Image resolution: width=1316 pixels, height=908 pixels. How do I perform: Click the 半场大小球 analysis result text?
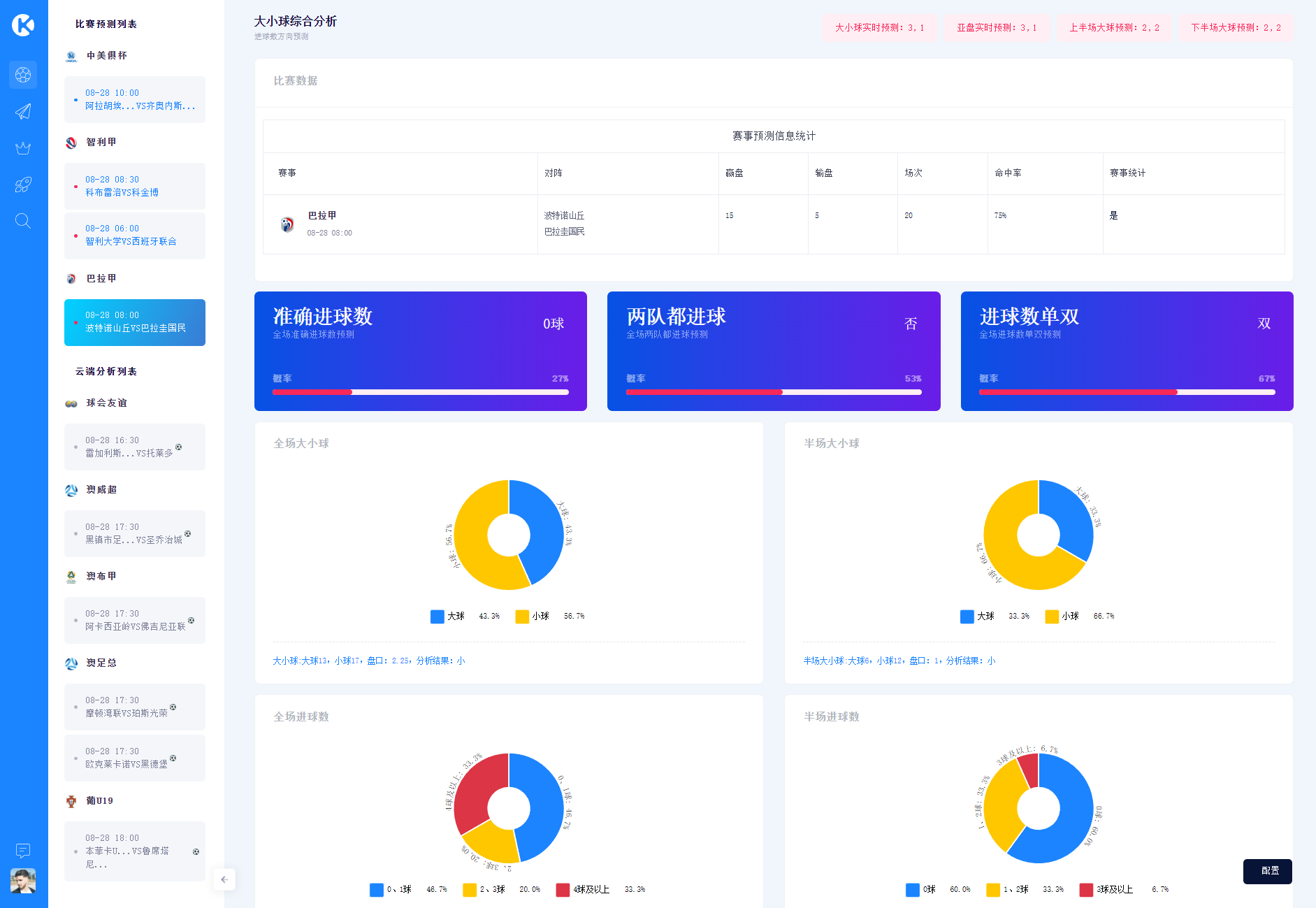pyautogui.click(x=899, y=661)
